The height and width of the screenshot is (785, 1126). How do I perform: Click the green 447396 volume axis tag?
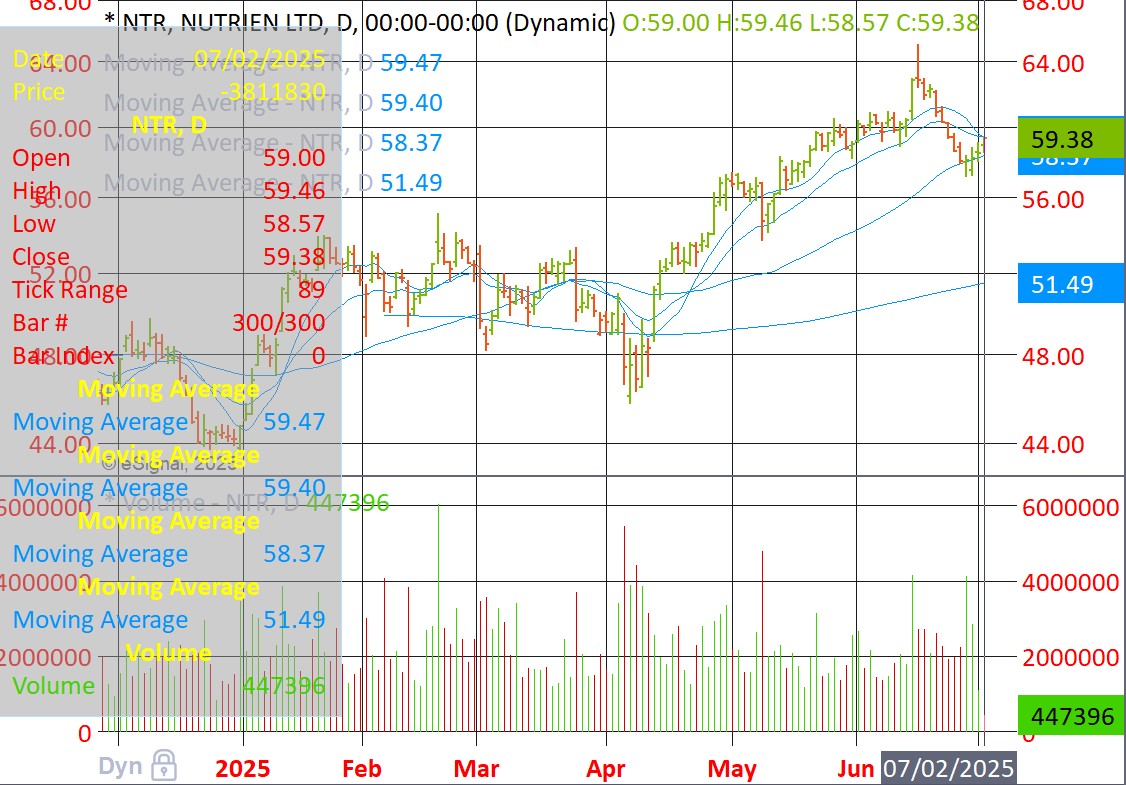[1071, 715]
